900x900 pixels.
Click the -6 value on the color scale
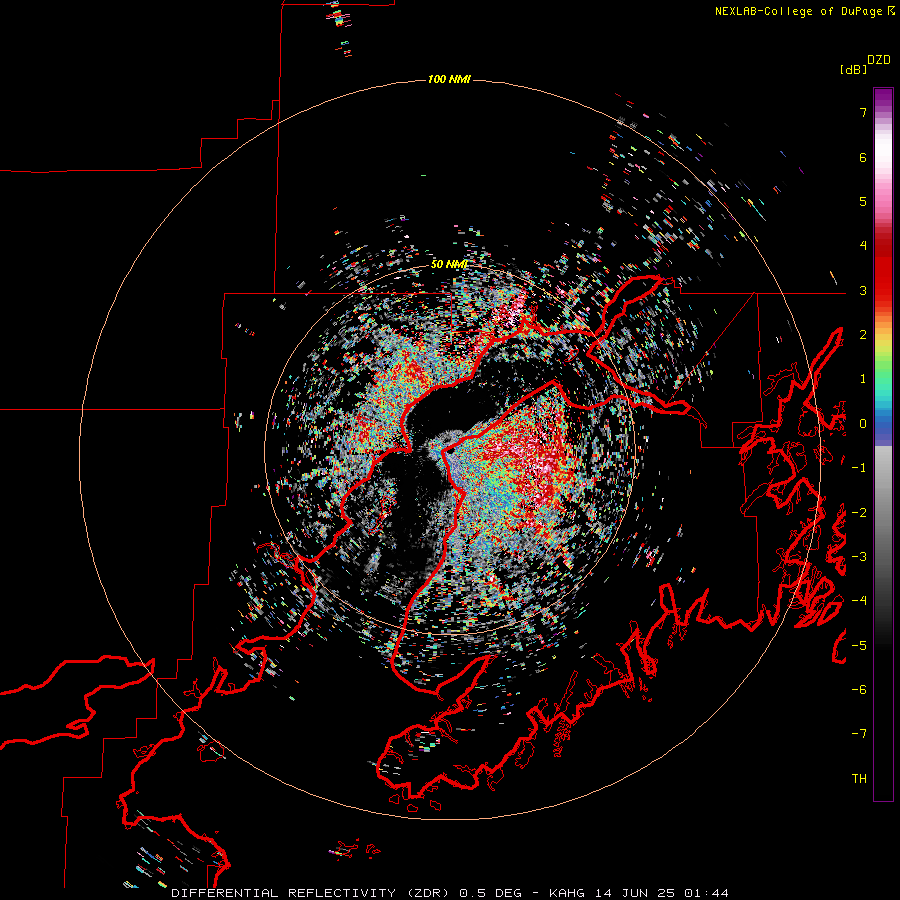[859, 689]
